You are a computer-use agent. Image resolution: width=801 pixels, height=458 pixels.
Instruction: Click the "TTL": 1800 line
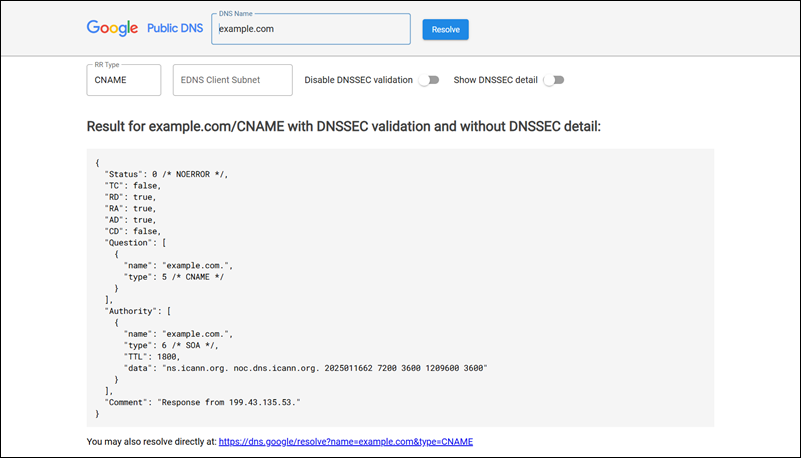152,357
